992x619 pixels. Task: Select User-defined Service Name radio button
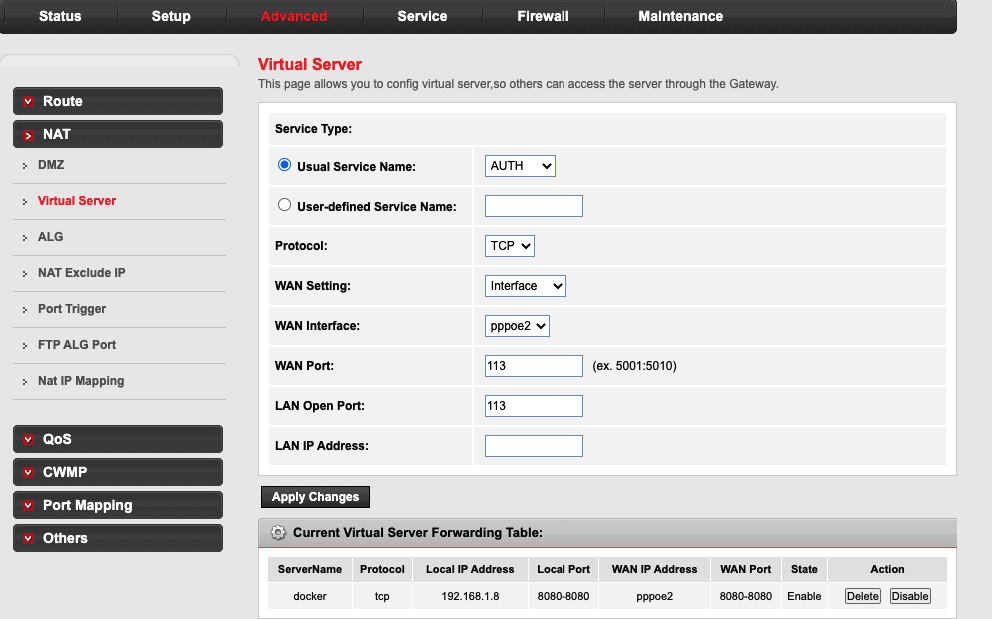click(285, 206)
